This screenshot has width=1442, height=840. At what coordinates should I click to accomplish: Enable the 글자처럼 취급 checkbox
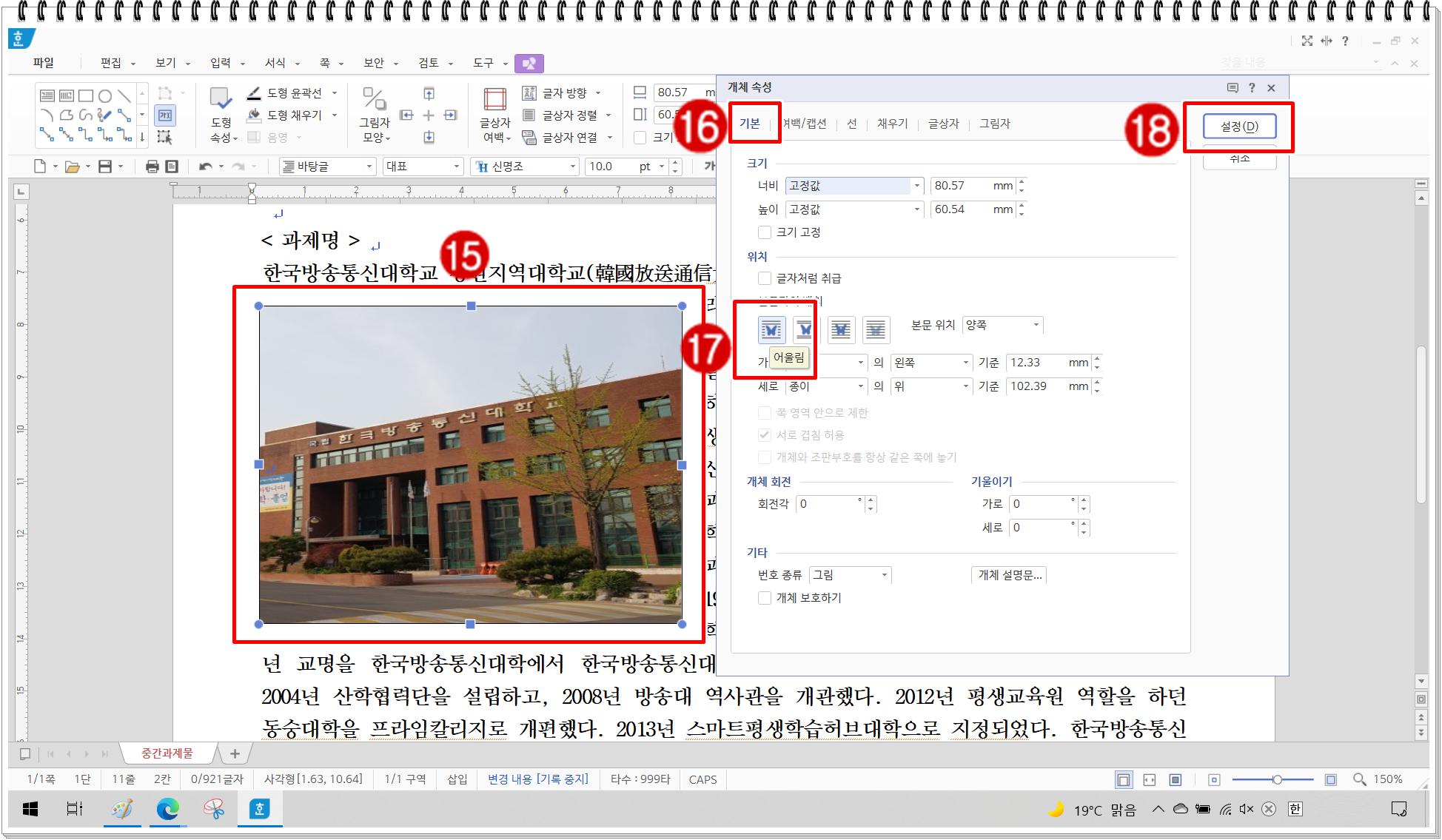coord(765,278)
